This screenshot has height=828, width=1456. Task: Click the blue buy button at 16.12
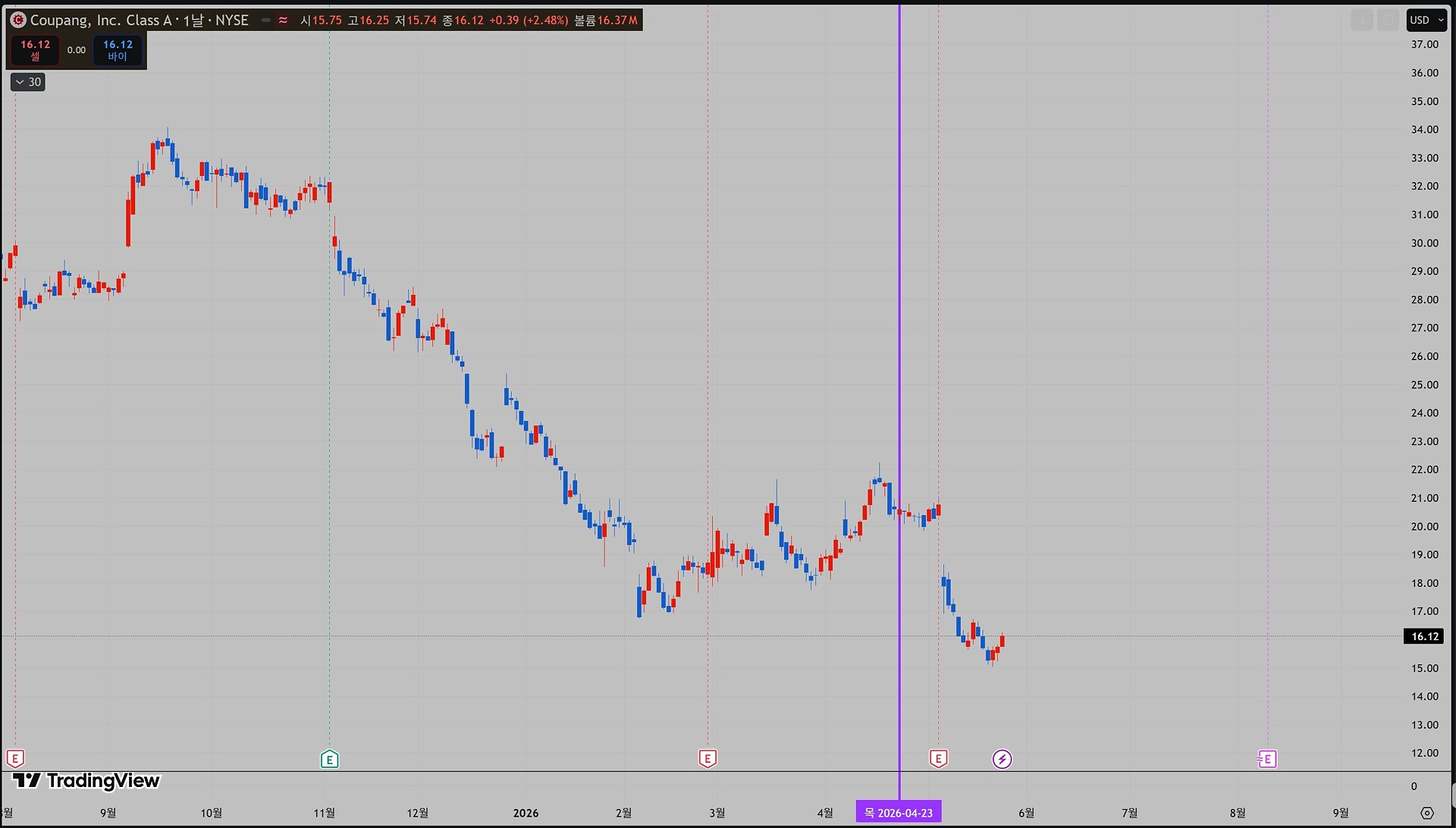[x=118, y=50]
